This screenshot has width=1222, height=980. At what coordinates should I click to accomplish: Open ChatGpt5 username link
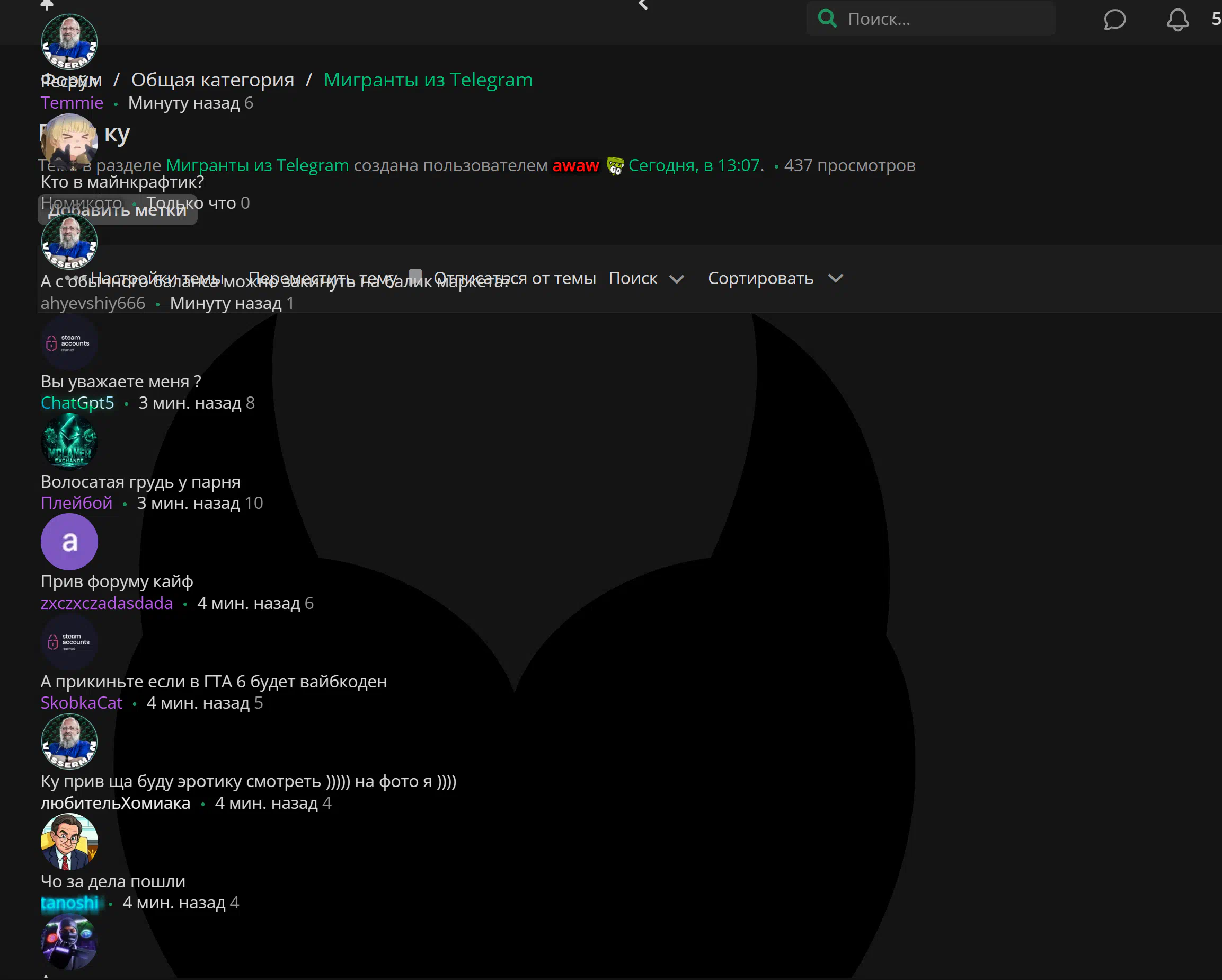(78, 402)
